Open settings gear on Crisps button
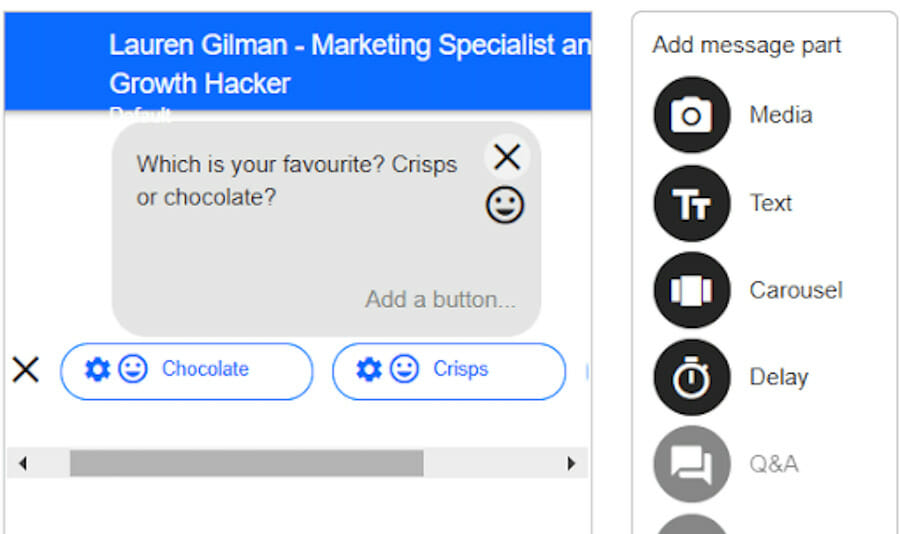 pos(368,369)
